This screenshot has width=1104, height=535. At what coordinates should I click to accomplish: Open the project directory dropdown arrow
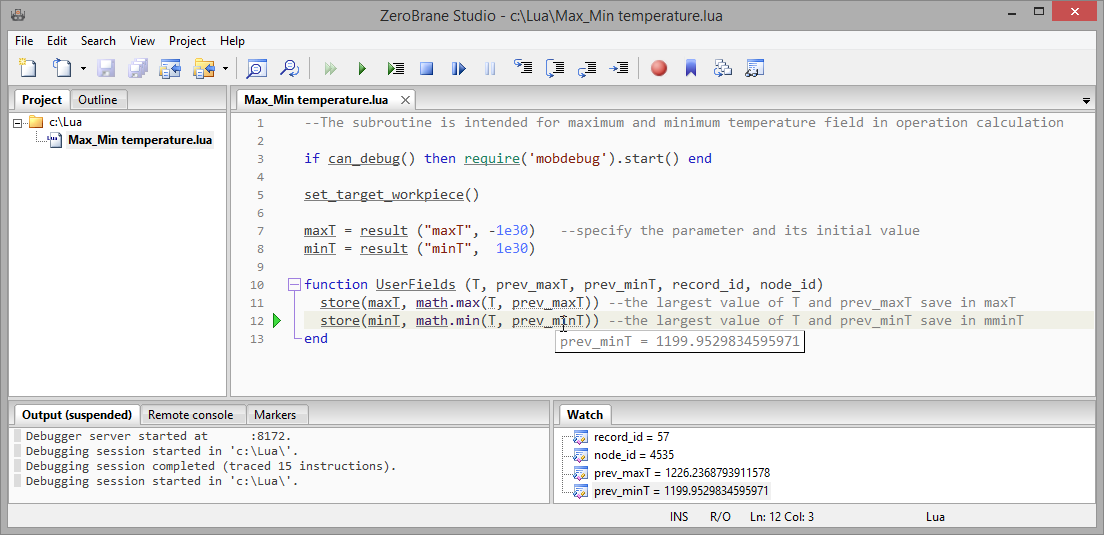(x=225, y=69)
